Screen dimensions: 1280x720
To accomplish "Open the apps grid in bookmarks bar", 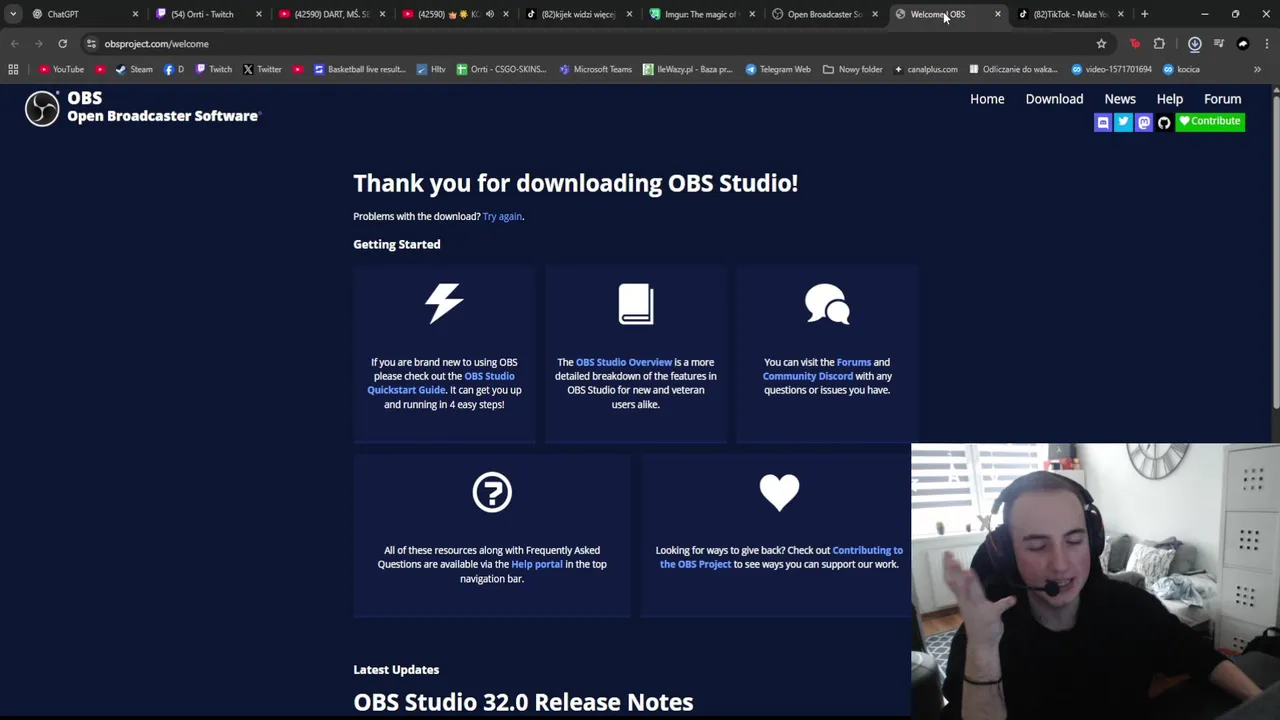I will pos(13,69).
